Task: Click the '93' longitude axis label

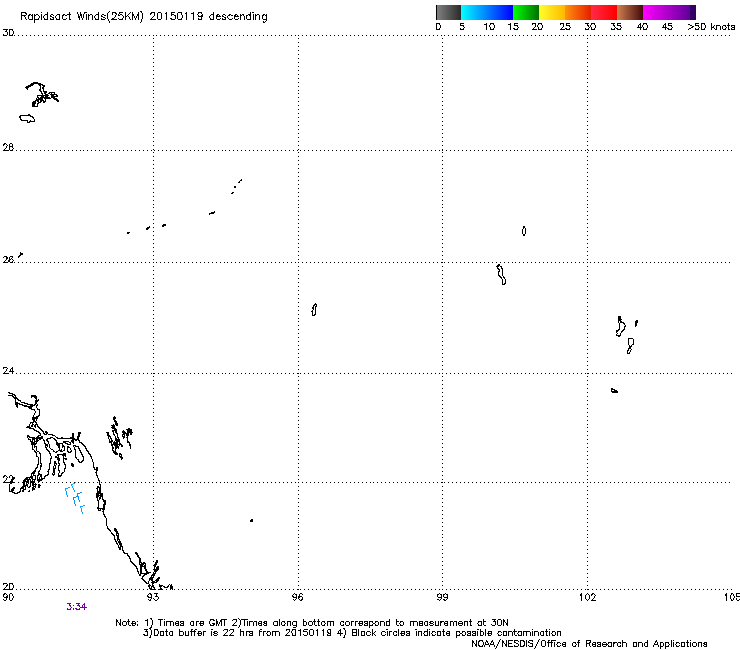Action: 153,597
